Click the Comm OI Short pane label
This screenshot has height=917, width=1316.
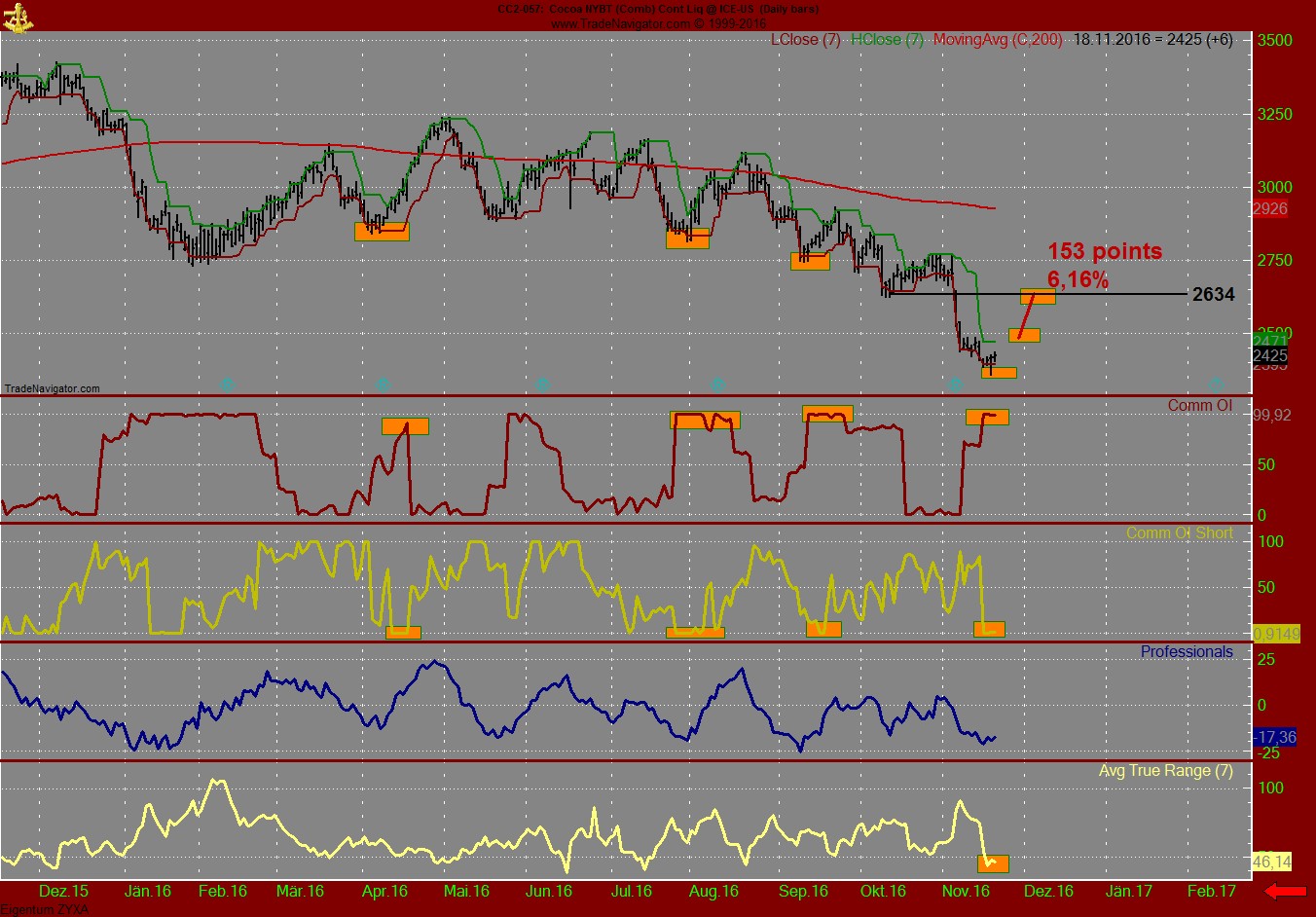1179,533
